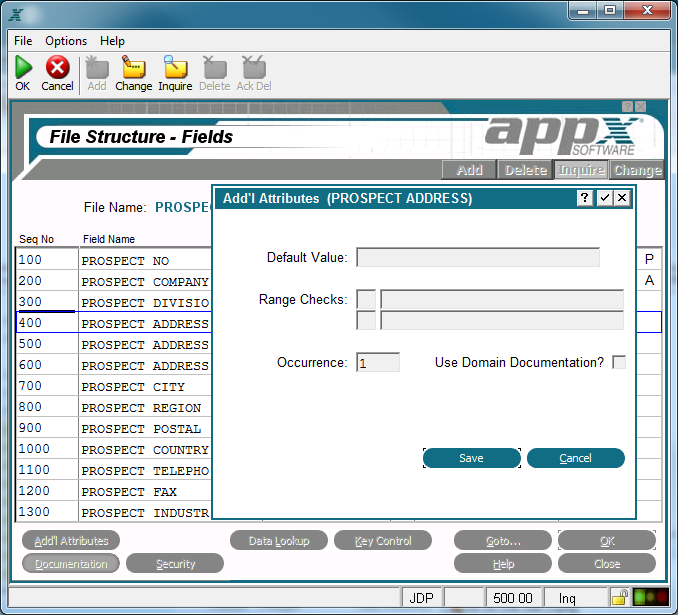Select the Change tab in the header

[637, 170]
